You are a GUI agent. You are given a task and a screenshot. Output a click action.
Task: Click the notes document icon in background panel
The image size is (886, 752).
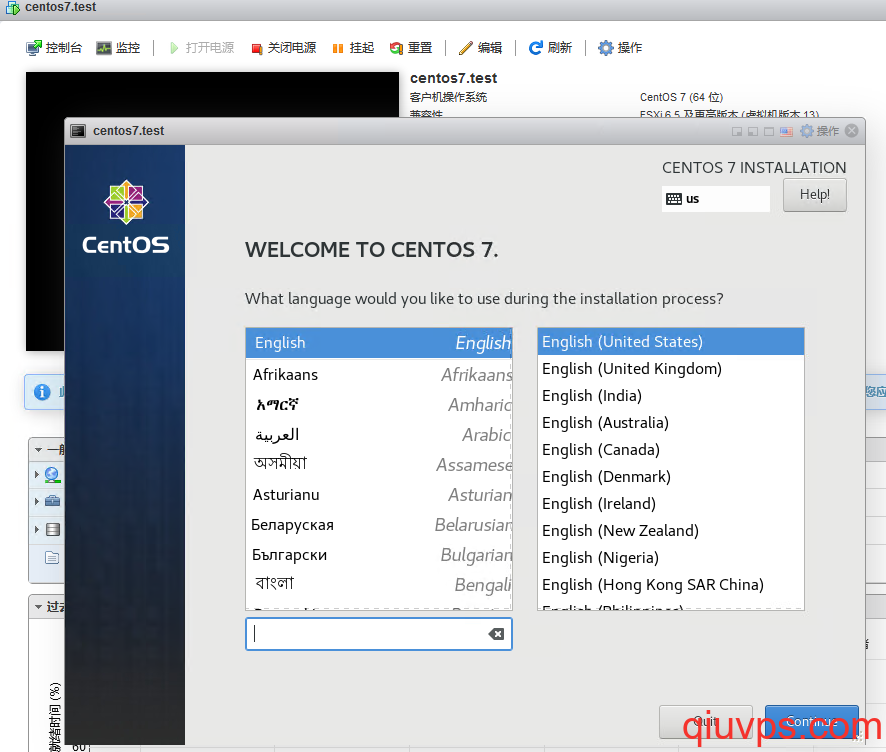click(52, 558)
